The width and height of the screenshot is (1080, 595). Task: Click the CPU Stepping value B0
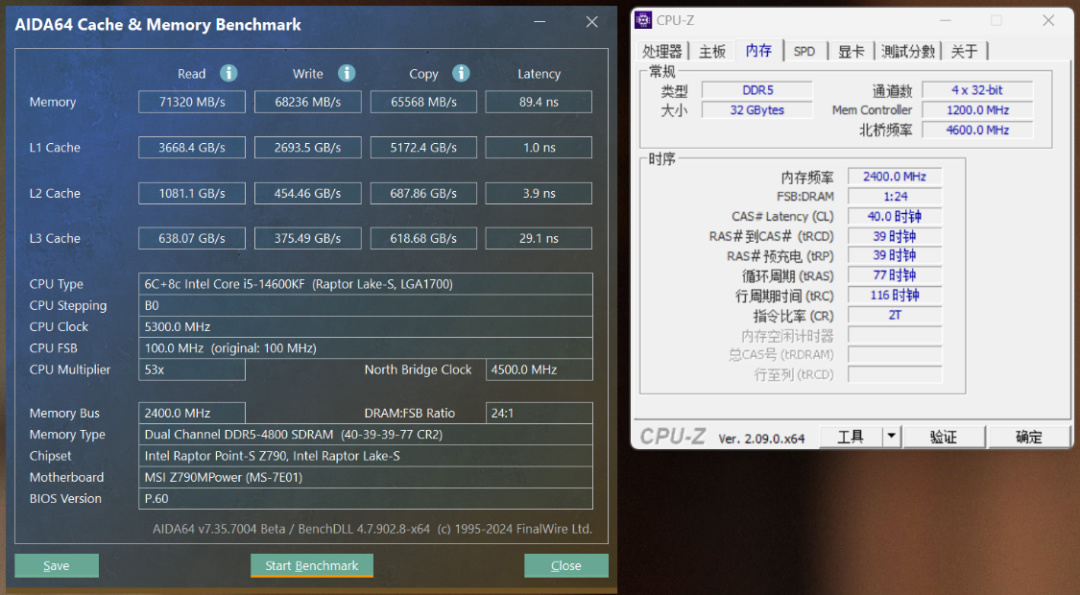click(365, 305)
